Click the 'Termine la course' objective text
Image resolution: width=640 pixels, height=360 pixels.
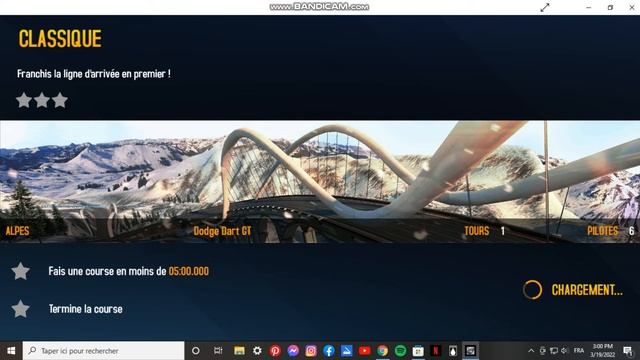(86, 309)
